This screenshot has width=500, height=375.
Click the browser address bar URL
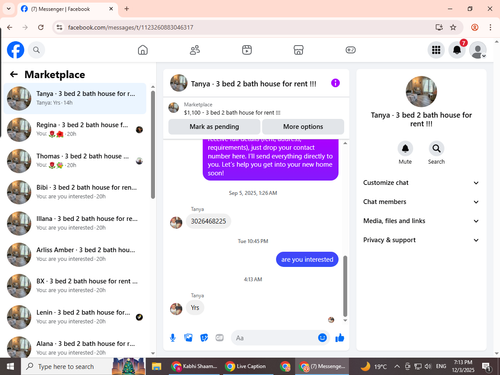tap(130, 27)
